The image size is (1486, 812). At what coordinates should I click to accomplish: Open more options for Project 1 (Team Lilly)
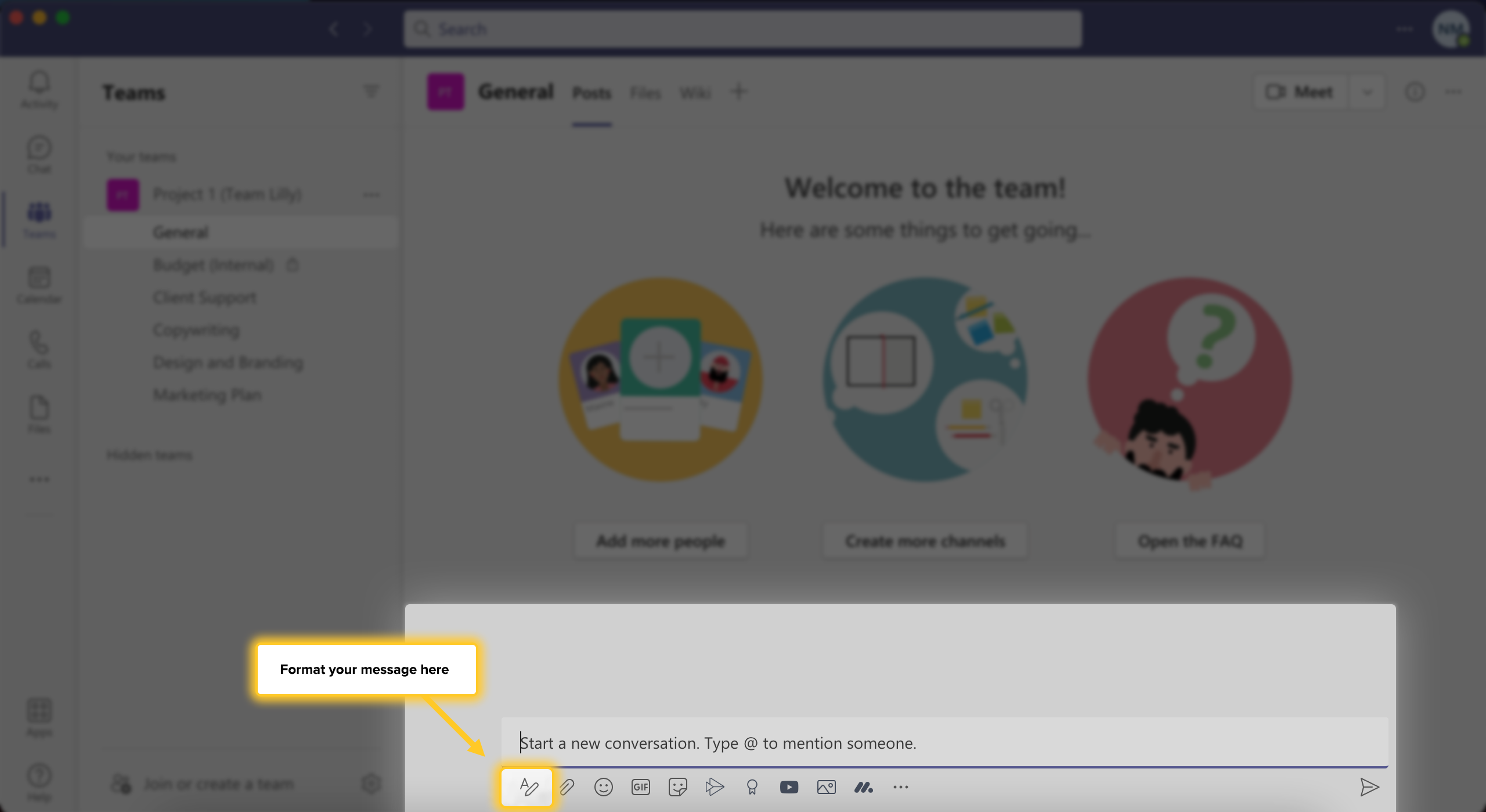[x=371, y=194]
